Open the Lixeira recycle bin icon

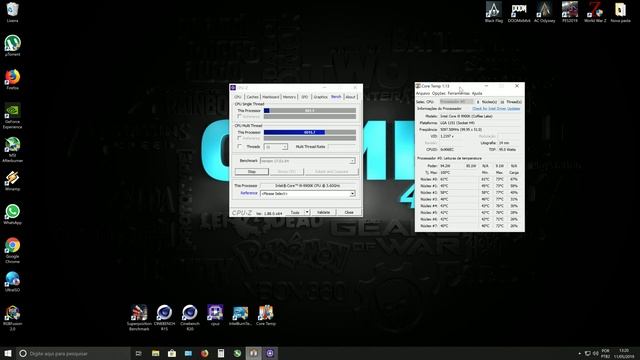click(12, 12)
